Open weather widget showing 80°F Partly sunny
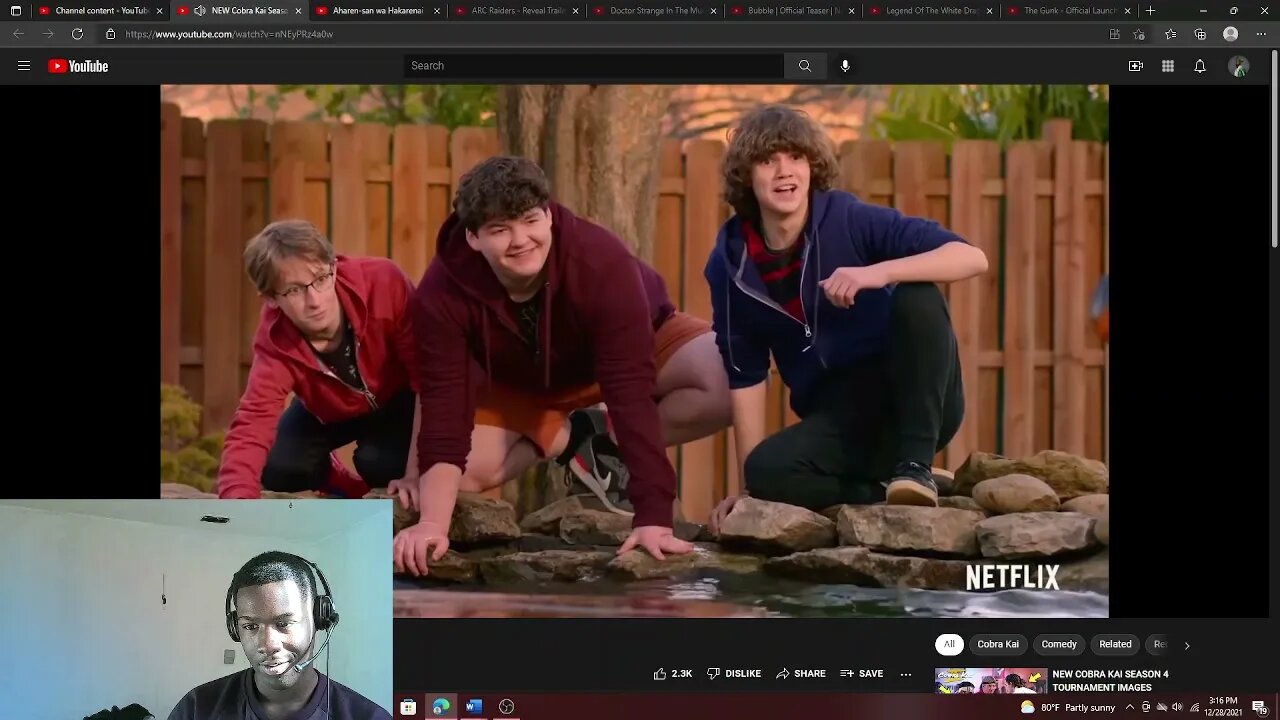Image resolution: width=1280 pixels, height=720 pixels. (x=1067, y=707)
